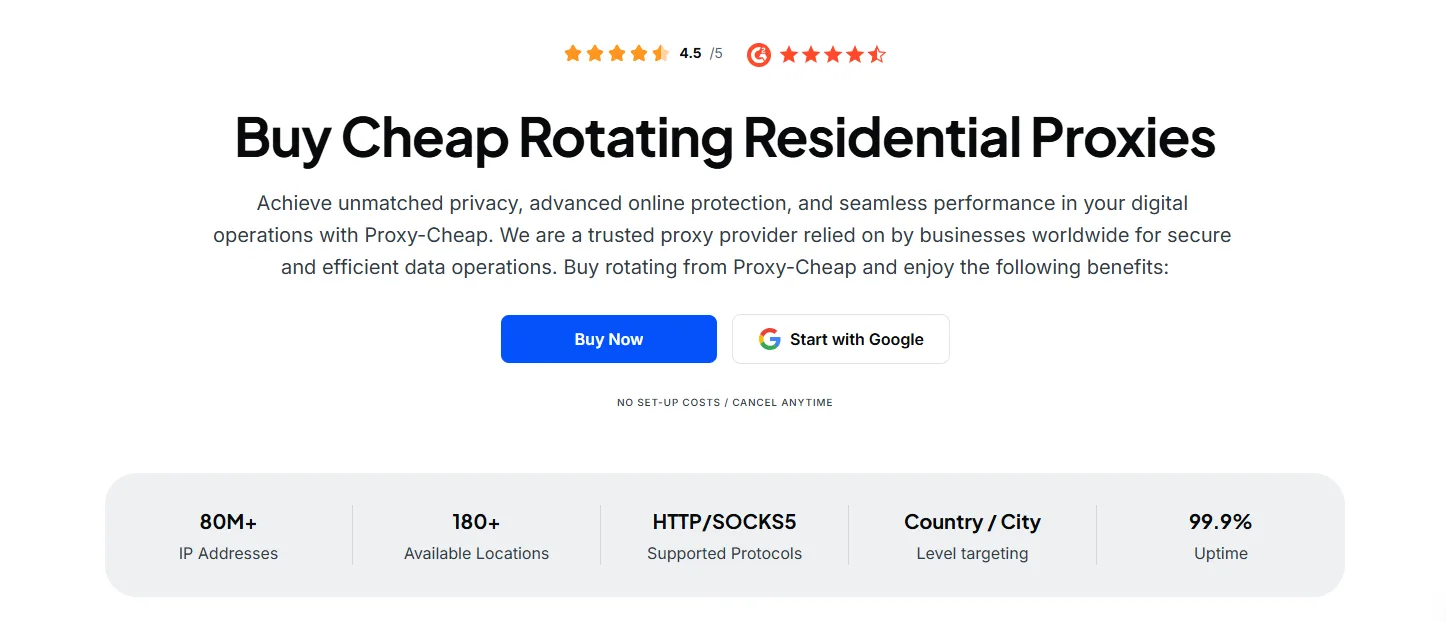This screenshot has width=1446, height=622.
Task: Open the 80M+ IP Addresses stat
Action: point(228,535)
